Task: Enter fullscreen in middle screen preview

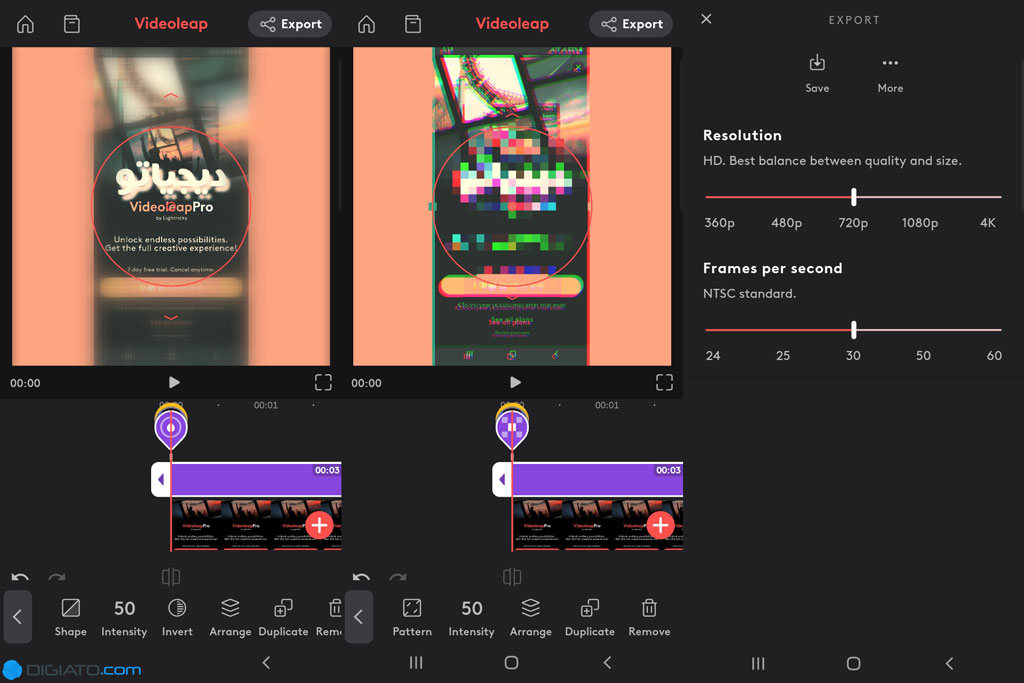Action: [664, 383]
